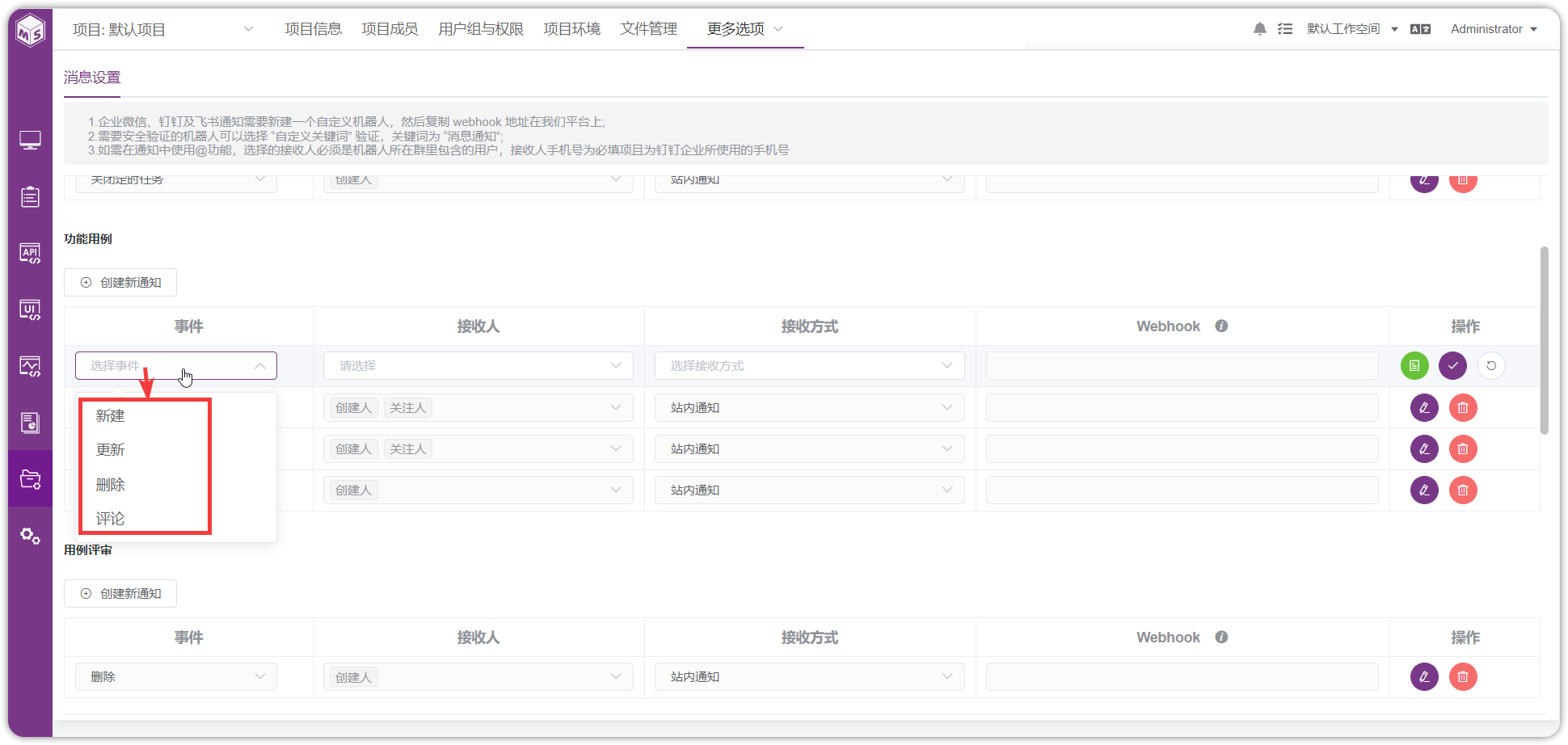The height and width of the screenshot is (745, 1568).
Task: Select 删除 from the event list
Action: pyautogui.click(x=177, y=484)
